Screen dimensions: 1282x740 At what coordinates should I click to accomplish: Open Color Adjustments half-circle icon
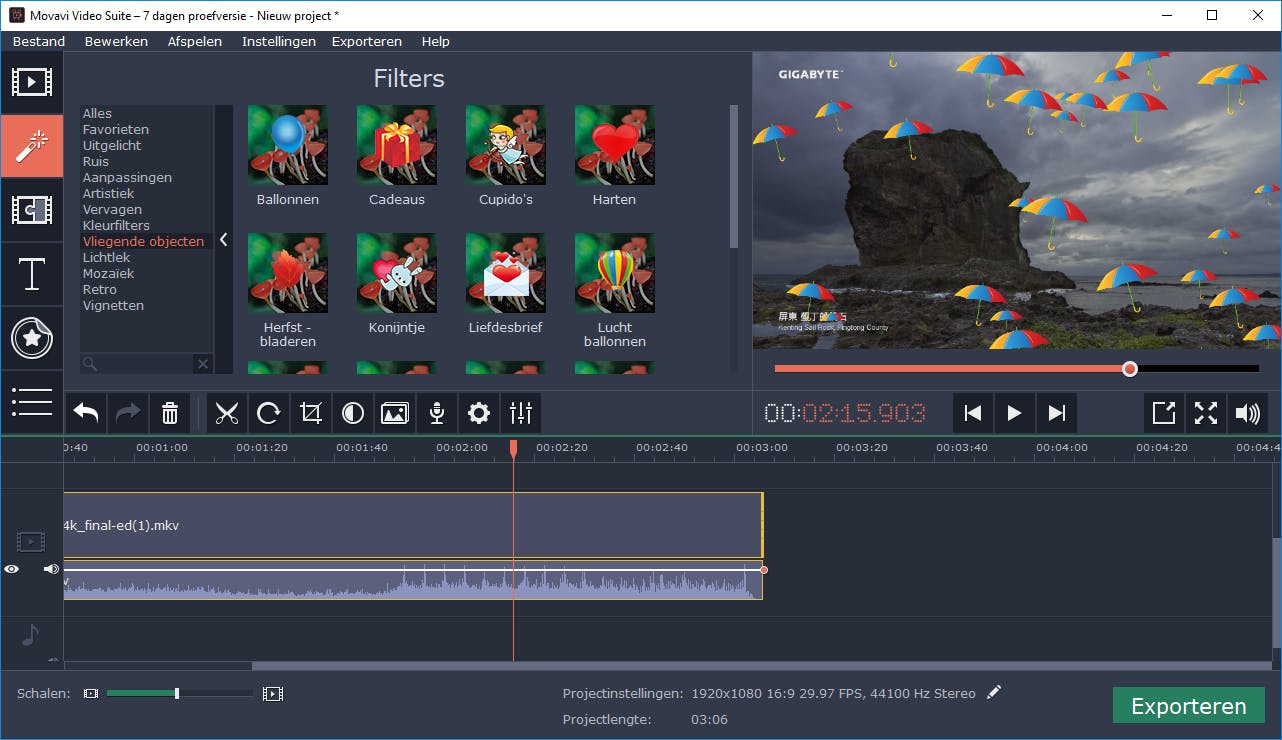353,413
